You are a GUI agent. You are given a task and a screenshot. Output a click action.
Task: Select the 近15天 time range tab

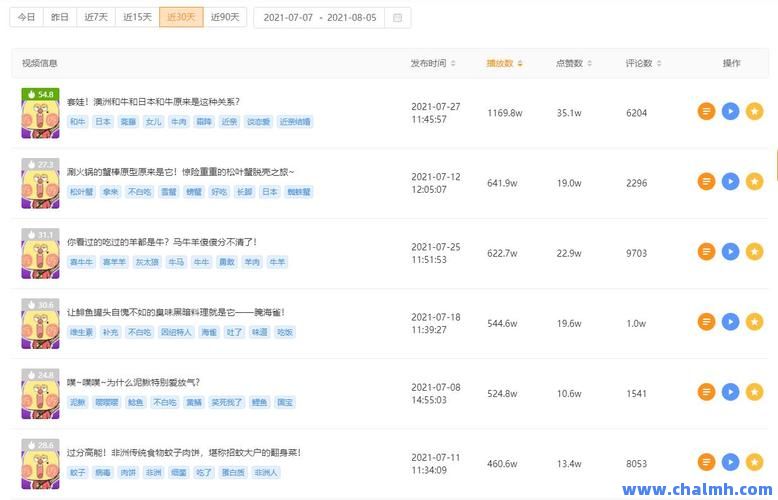[137, 17]
